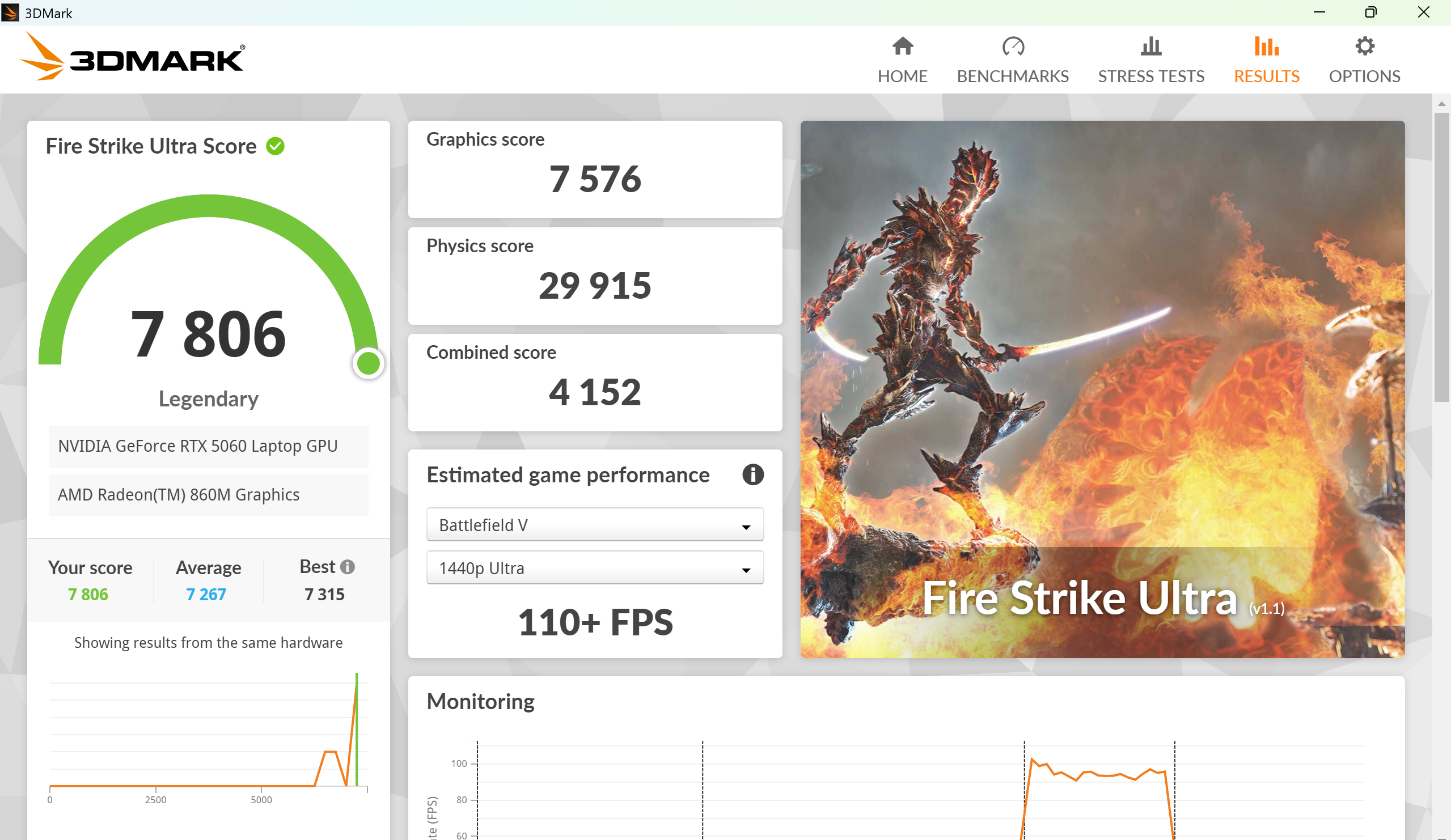The width and height of the screenshot is (1451, 840).
Task: Click the 3DMark logo in the header
Action: coord(133,57)
